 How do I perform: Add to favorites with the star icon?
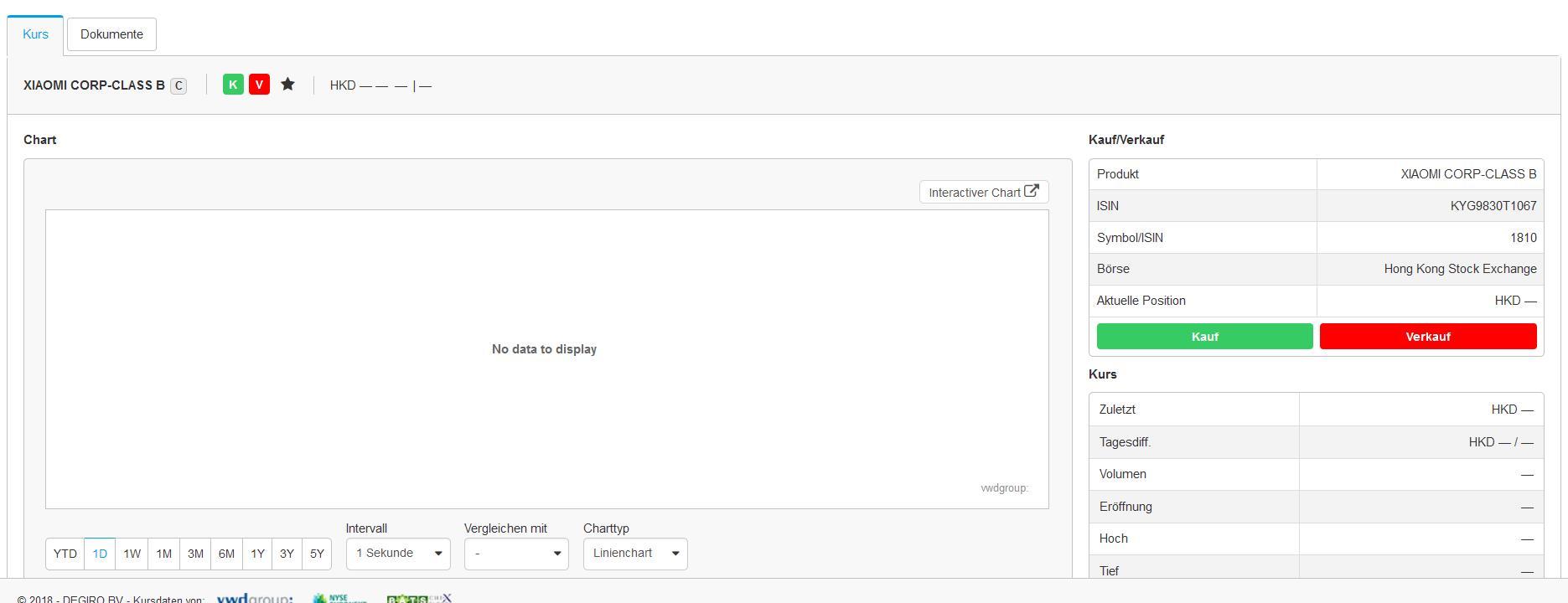[287, 84]
